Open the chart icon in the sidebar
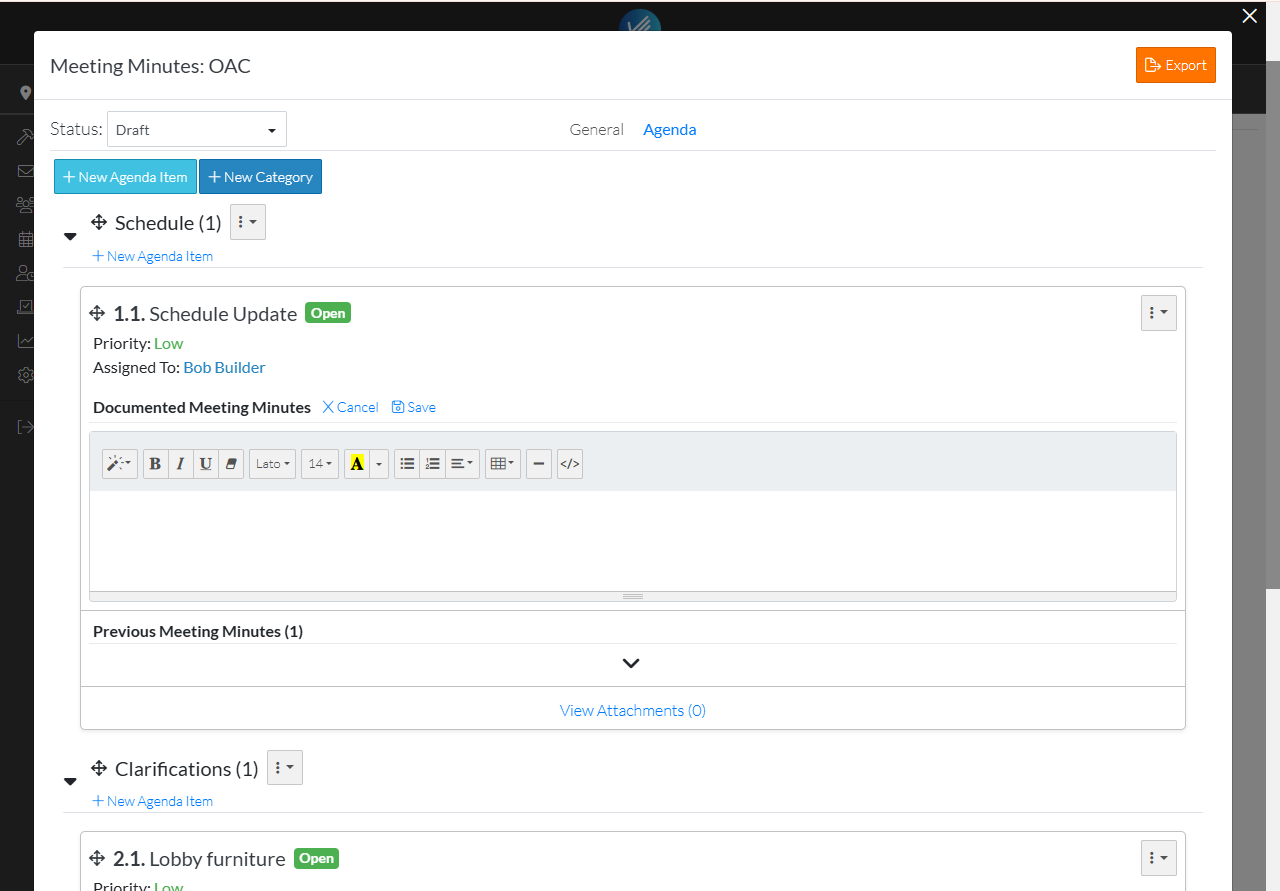Screen dimensions: 1280x891 [26, 341]
